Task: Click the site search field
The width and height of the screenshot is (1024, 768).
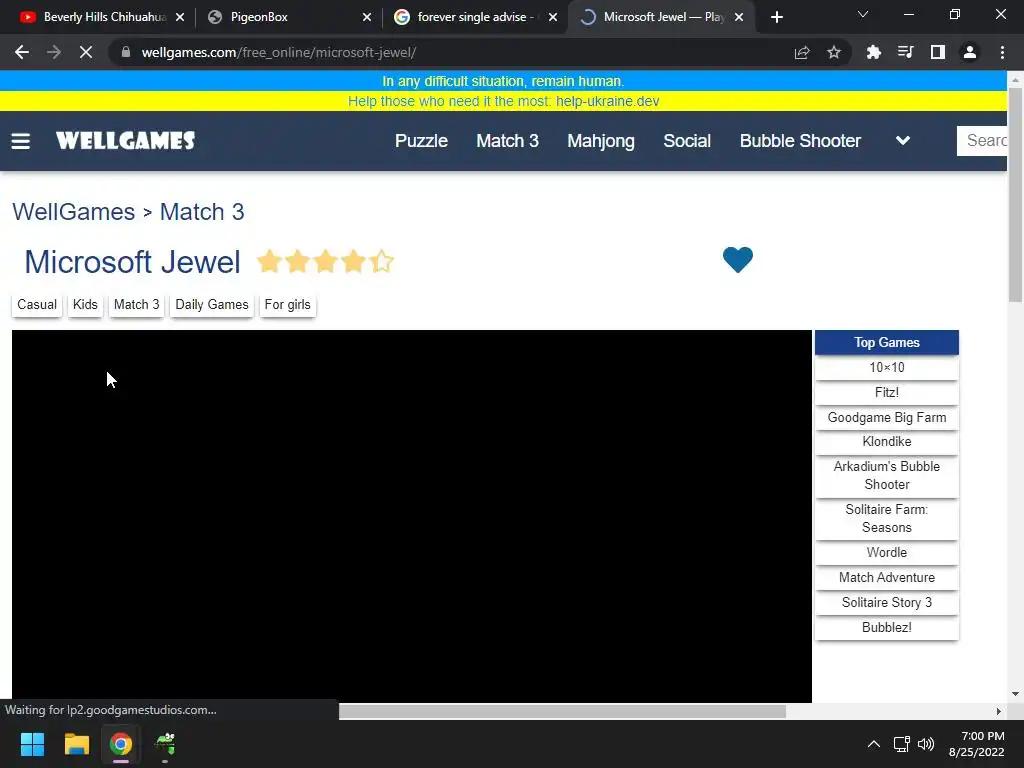Action: [x=982, y=140]
